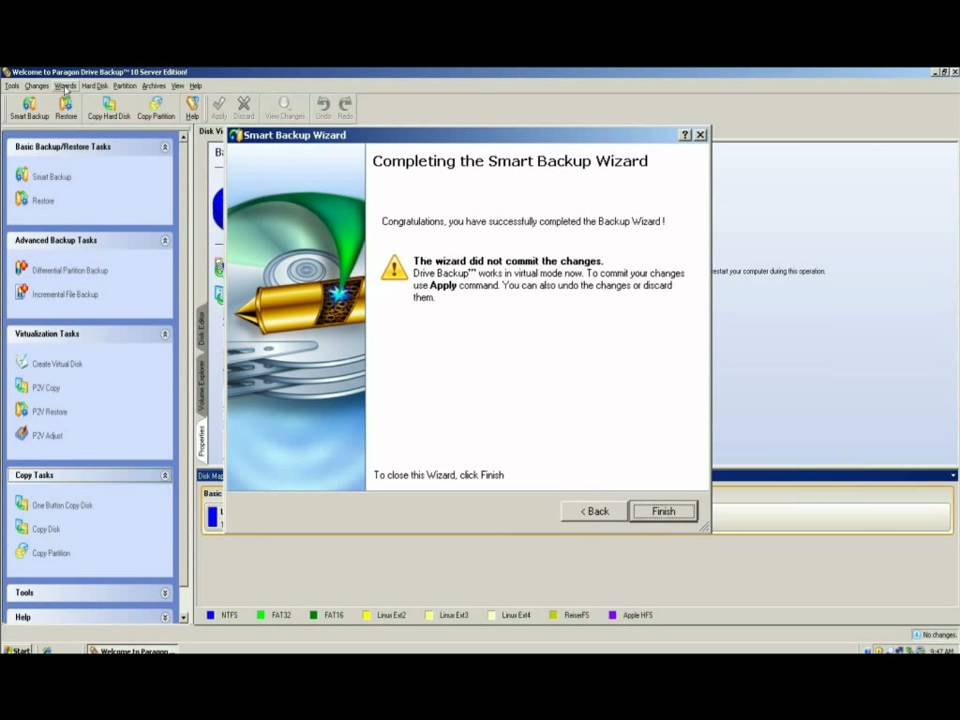Launch P2V Copy task
The width and height of the screenshot is (960, 720).
click(x=37, y=387)
